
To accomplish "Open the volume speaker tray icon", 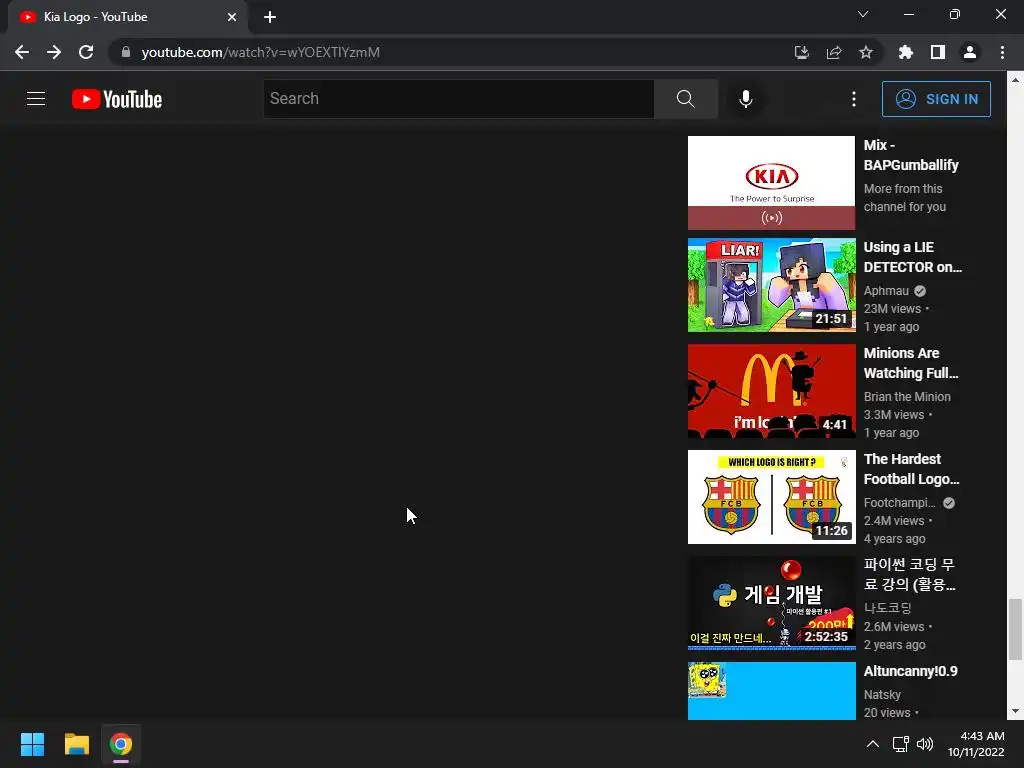I will point(925,744).
